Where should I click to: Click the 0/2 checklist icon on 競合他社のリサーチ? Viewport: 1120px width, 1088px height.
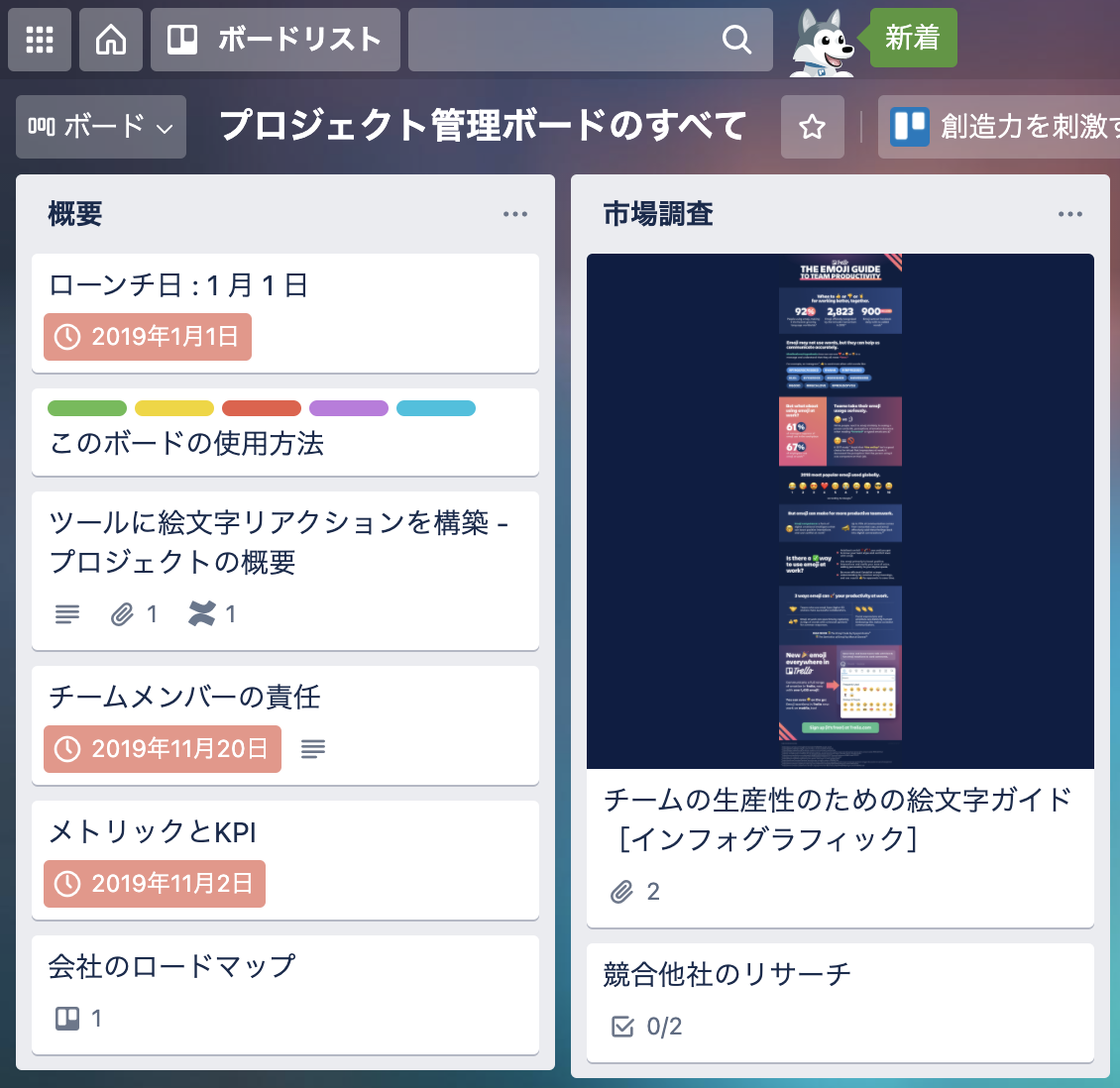(622, 1027)
